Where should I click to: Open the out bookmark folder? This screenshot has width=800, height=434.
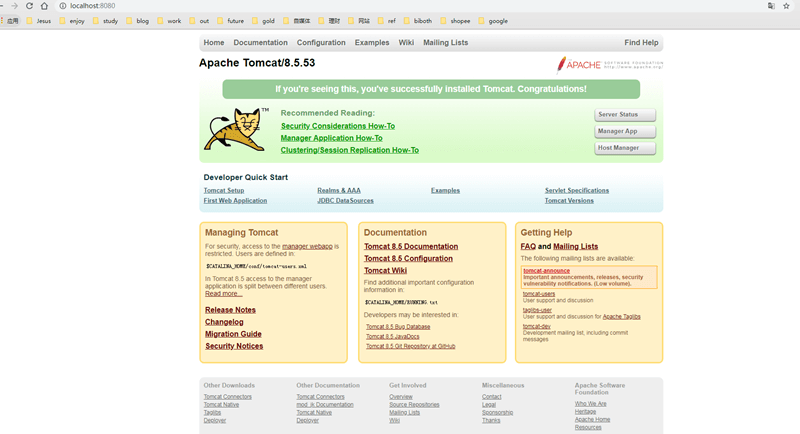point(199,21)
